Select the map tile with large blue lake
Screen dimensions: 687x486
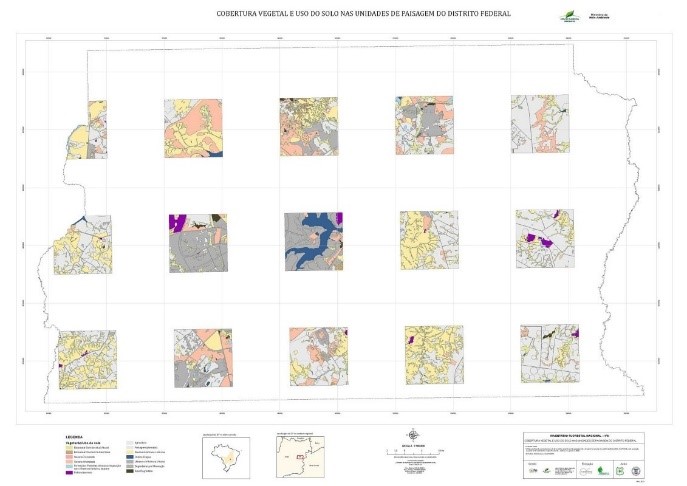[x=313, y=242]
